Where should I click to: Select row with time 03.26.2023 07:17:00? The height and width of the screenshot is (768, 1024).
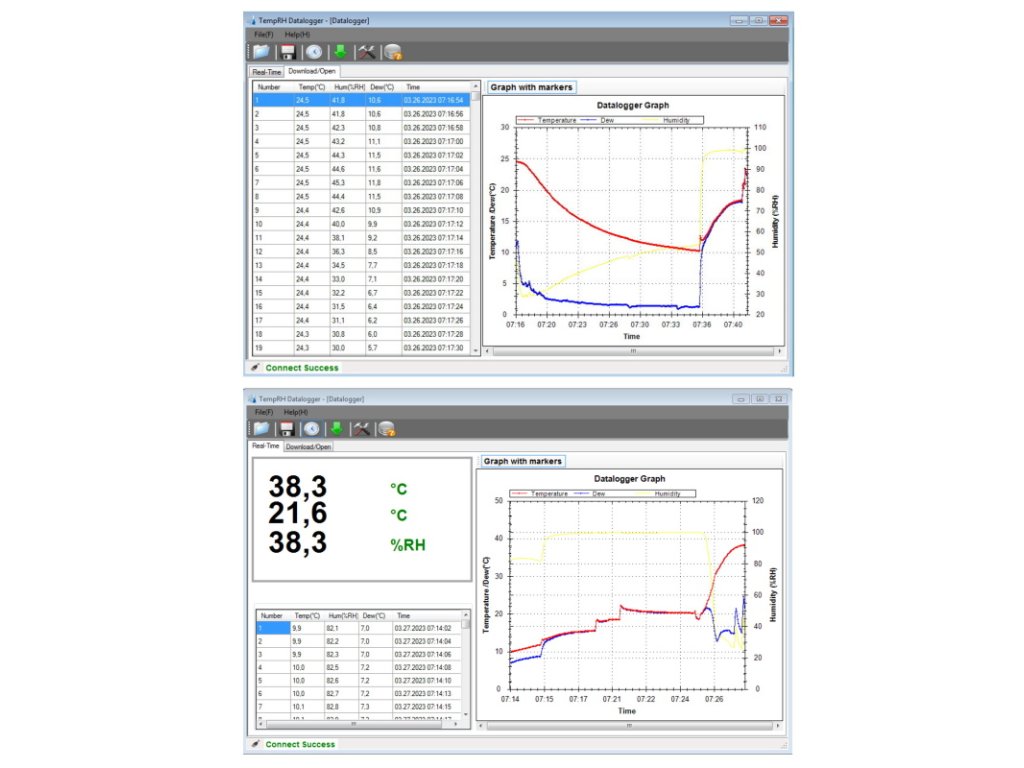[x=361, y=142]
